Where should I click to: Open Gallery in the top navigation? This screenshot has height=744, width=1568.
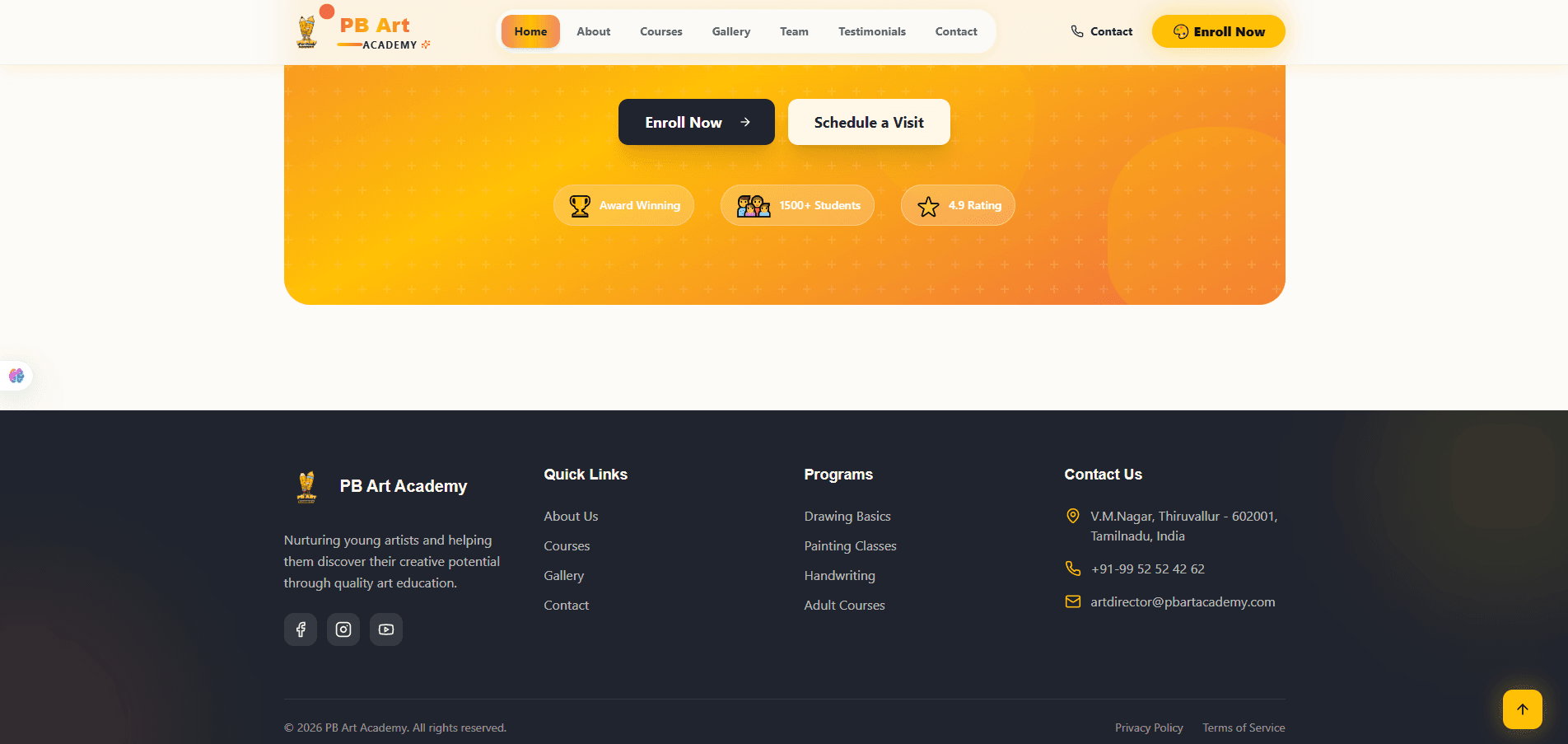731,31
